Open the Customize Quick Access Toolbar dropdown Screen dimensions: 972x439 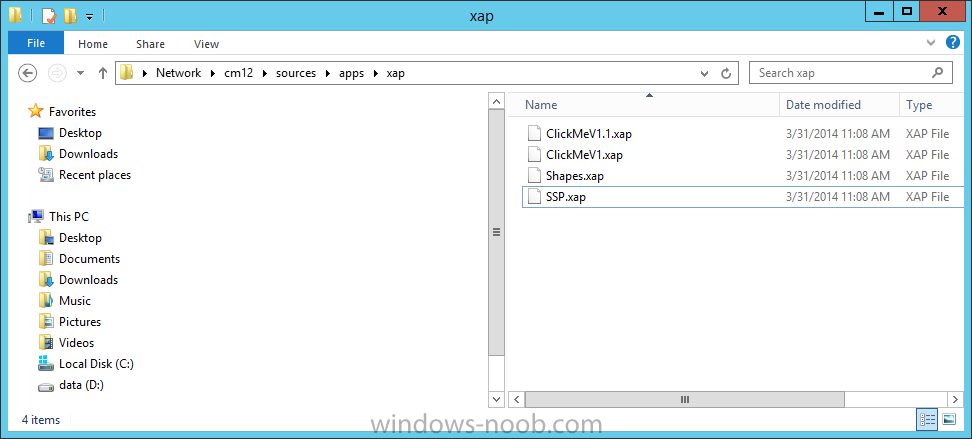(89, 17)
